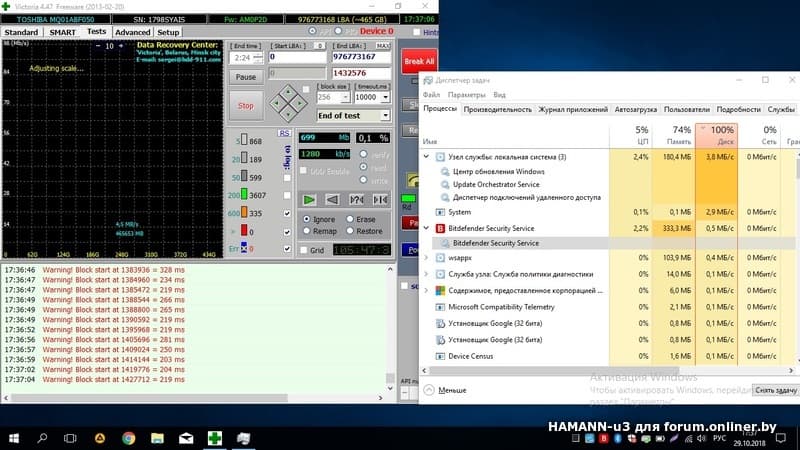The height and width of the screenshot is (450, 800).
Task: Select the Erase radio option
Action: pyautogui.click(x=350, y=218)
